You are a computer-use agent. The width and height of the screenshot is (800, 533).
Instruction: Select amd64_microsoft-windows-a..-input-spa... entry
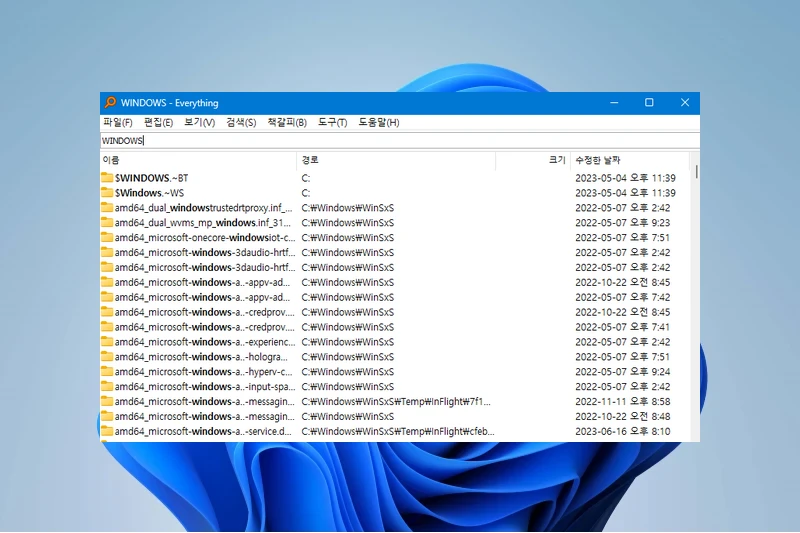click(x=205, y=387)
